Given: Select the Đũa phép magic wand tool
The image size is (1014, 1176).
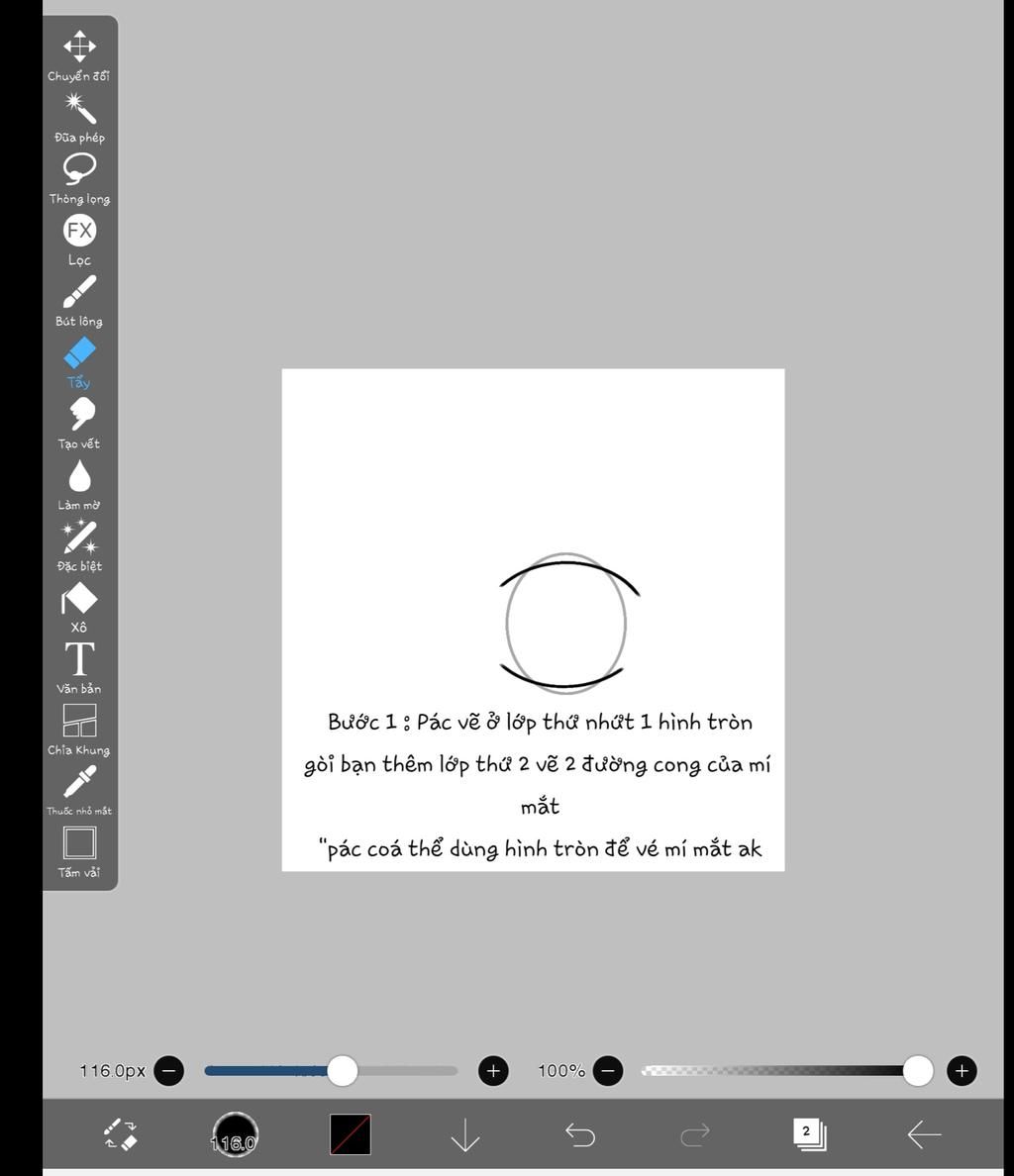Looking at the screenshot, I should click(79, 118).
